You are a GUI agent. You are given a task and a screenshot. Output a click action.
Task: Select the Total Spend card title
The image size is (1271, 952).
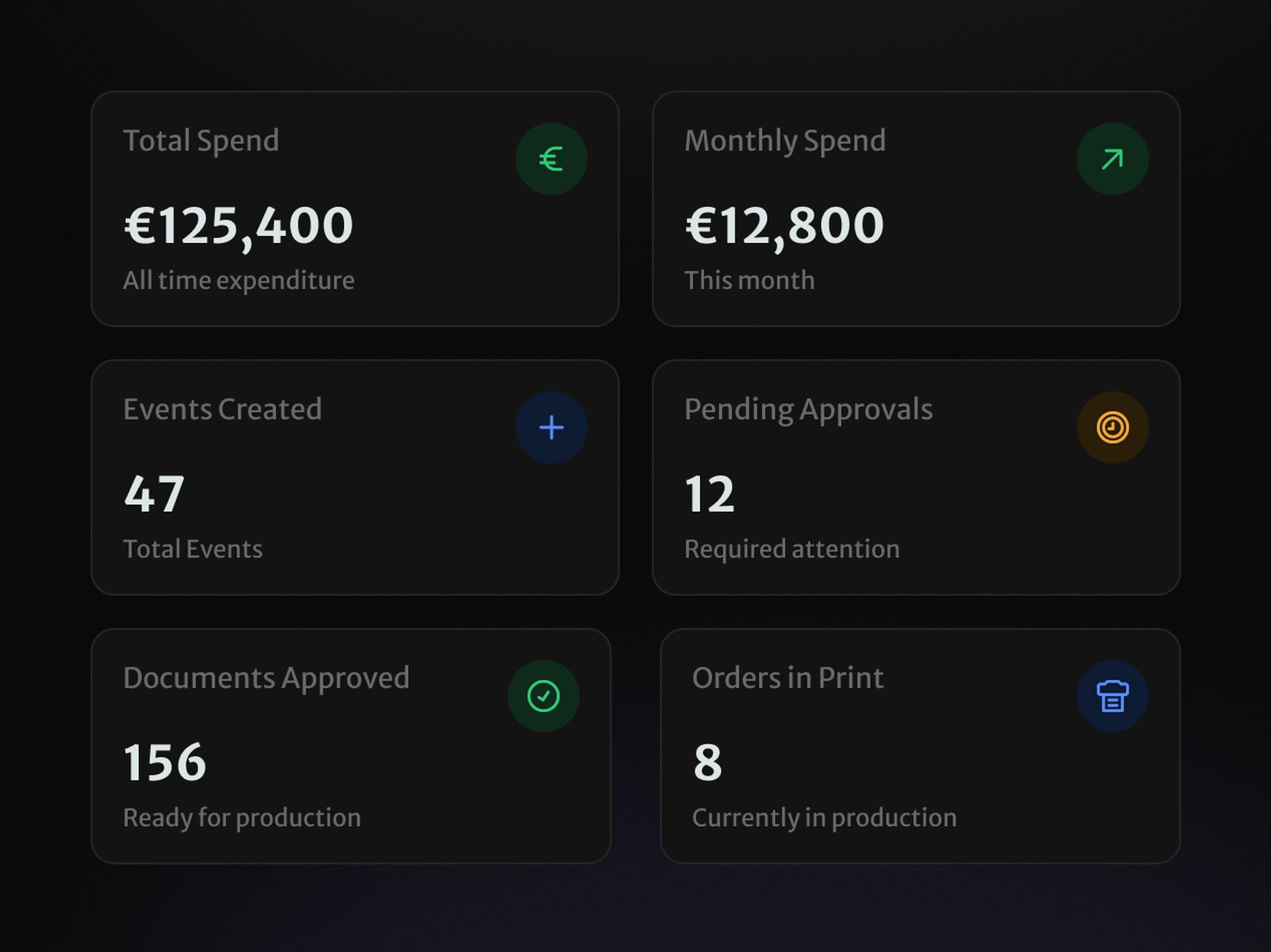point(201,141)
